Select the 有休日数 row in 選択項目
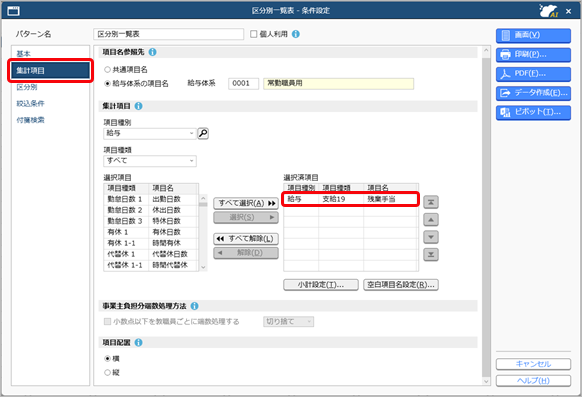The image size is (582, 397). (x=151, y=232)
